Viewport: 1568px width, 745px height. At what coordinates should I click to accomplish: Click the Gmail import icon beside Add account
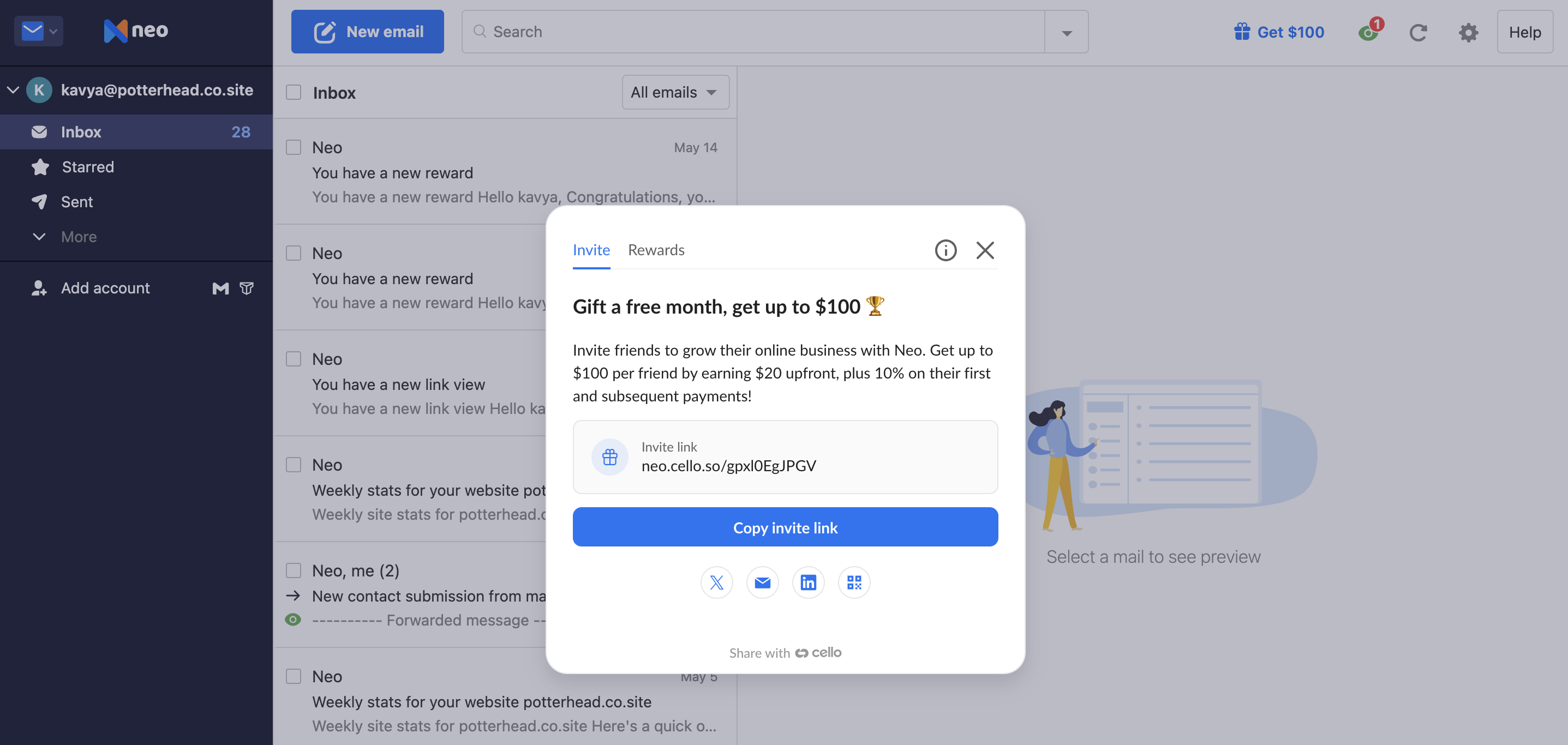tap(220, 289)
